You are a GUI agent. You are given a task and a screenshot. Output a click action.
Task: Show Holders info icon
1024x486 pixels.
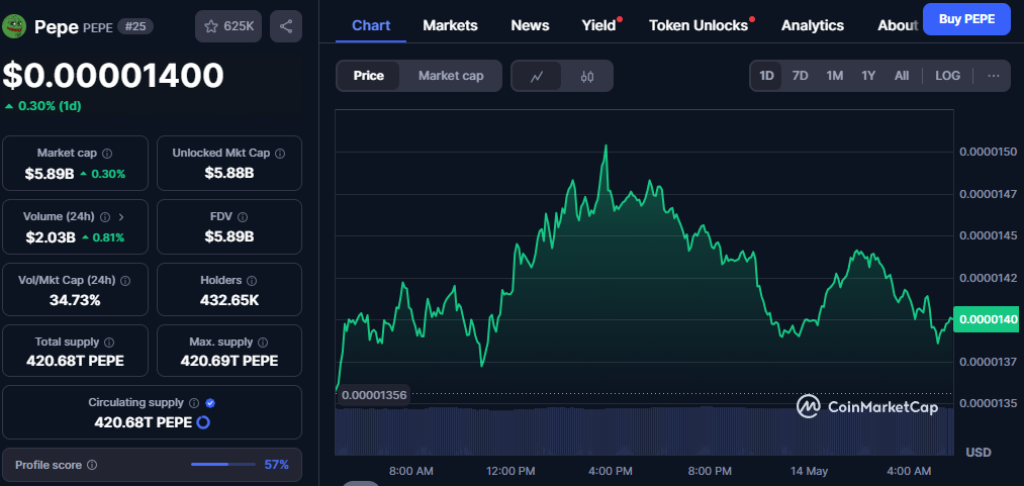252,280
